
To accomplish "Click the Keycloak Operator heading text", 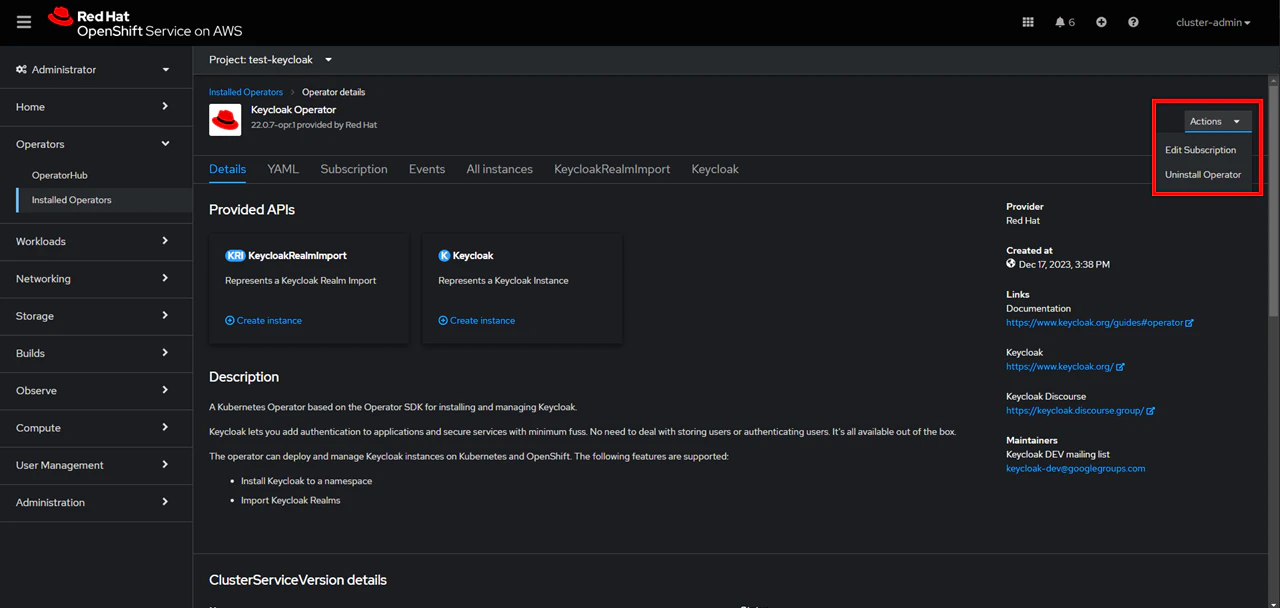I will point(294,110).
